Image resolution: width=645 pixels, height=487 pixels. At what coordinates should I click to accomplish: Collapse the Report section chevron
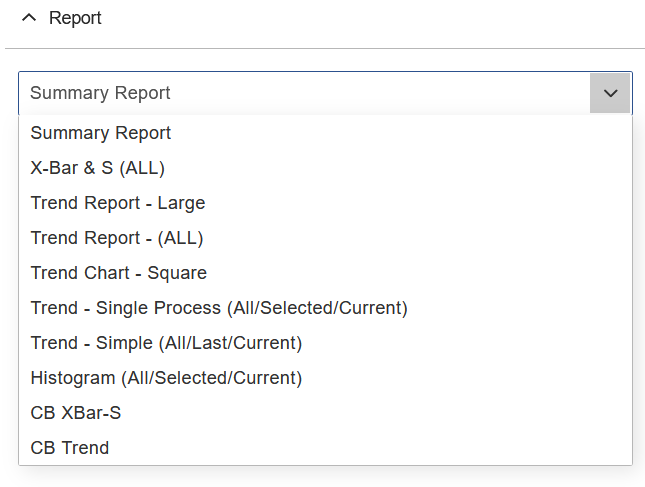pos(28,18)
